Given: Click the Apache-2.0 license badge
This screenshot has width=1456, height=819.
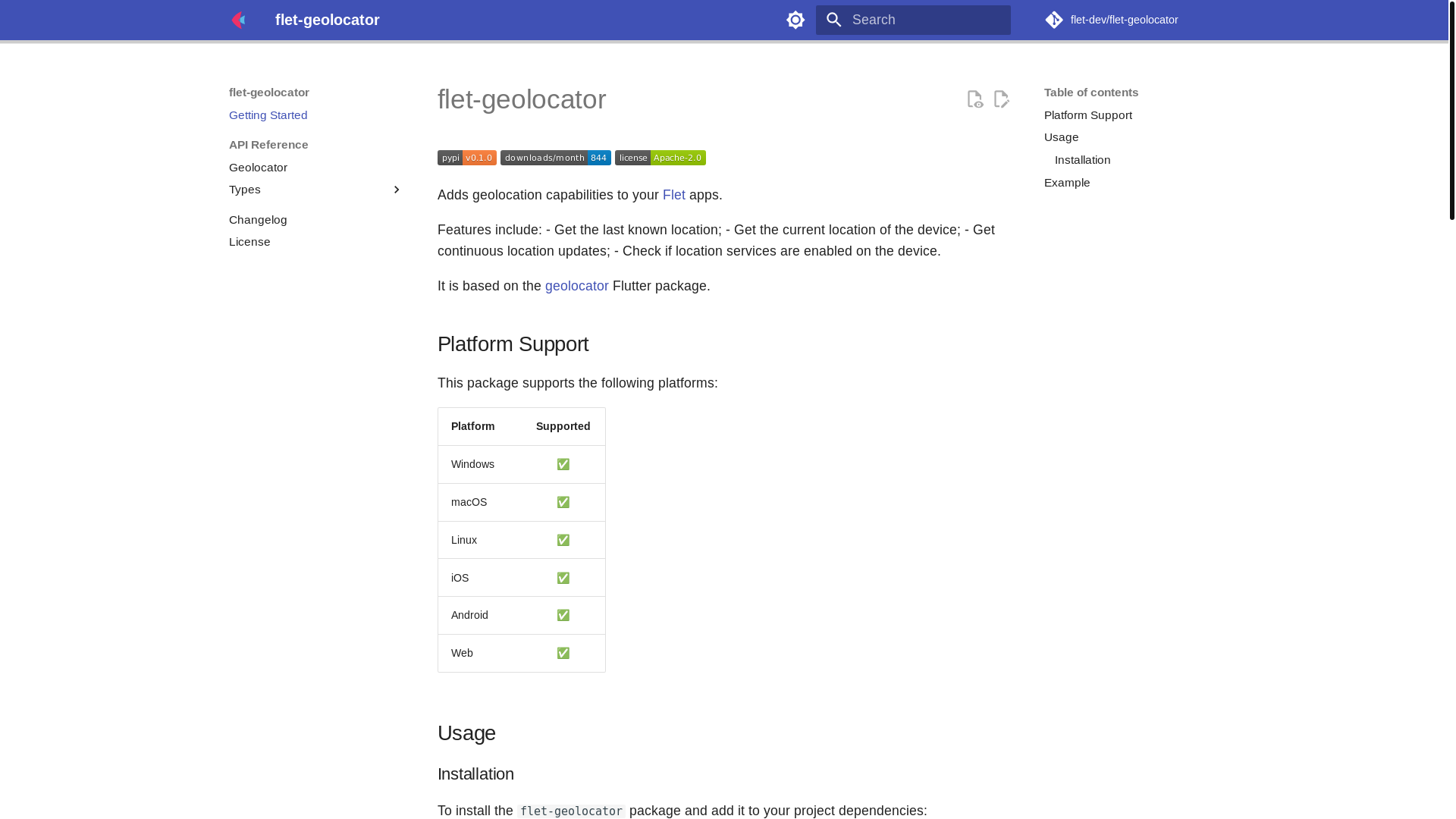Looking at the screenshot, I should [661, 158].
